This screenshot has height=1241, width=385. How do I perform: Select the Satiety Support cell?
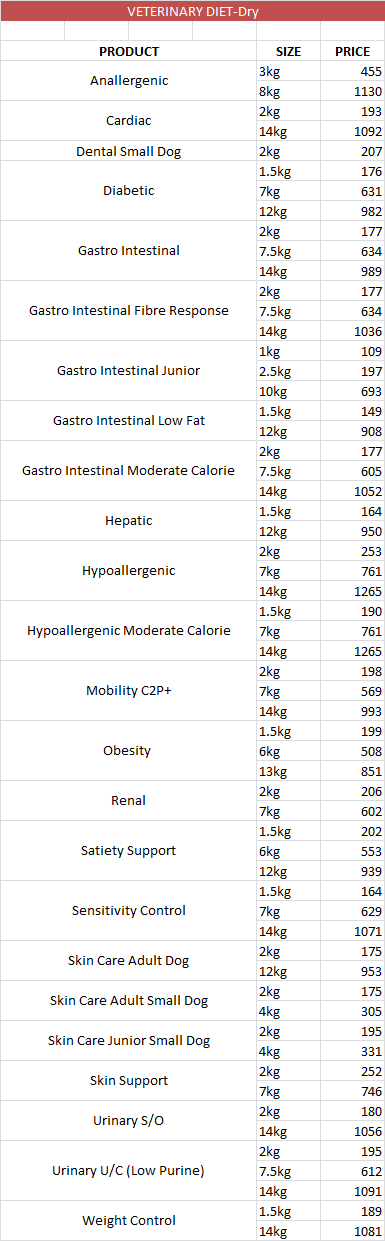(x=128, y=851)
